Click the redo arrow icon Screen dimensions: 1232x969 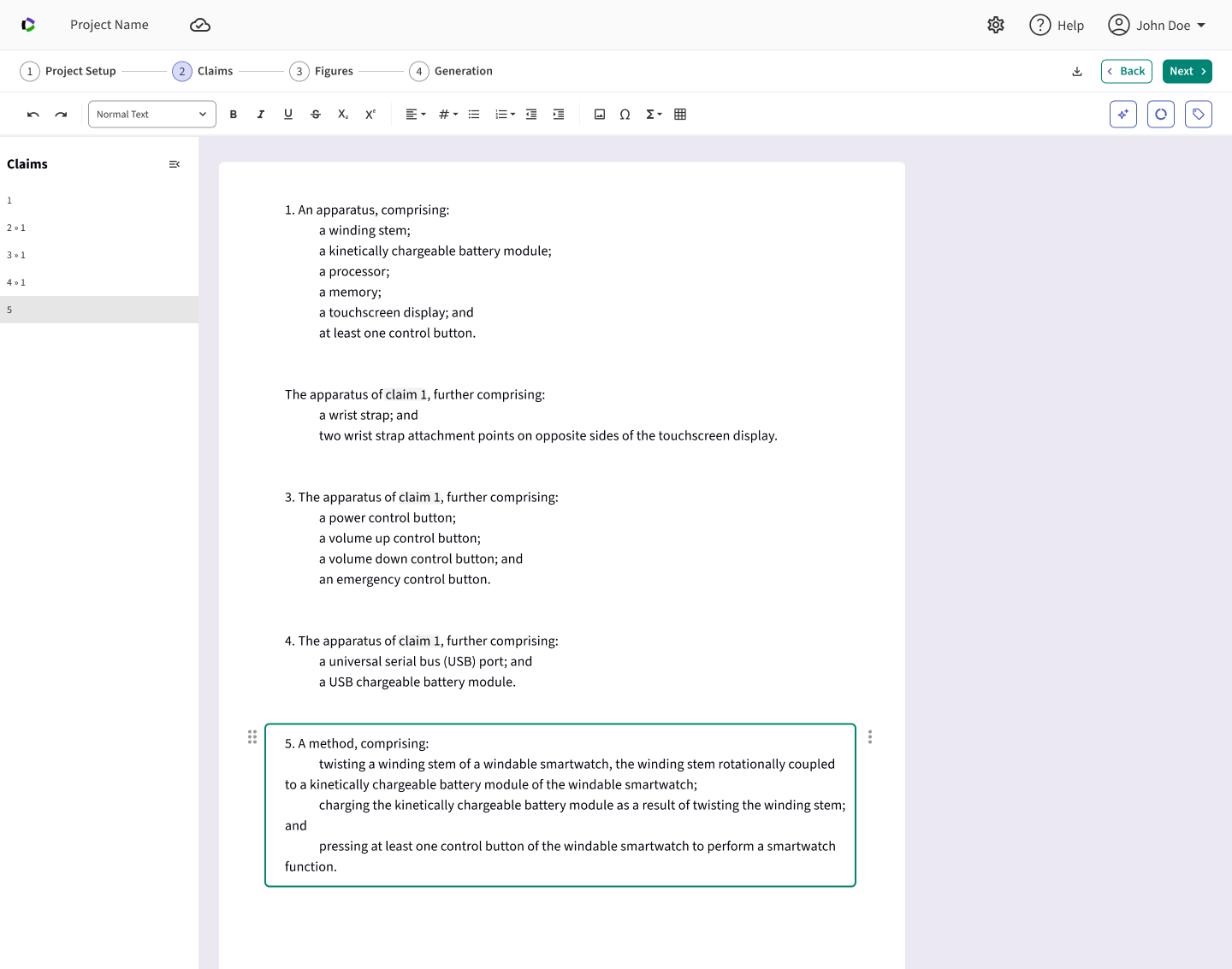coord(61,115)
